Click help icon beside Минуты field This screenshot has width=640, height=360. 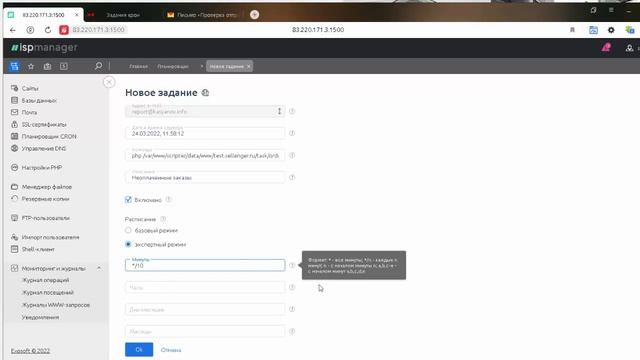[292, 265]
